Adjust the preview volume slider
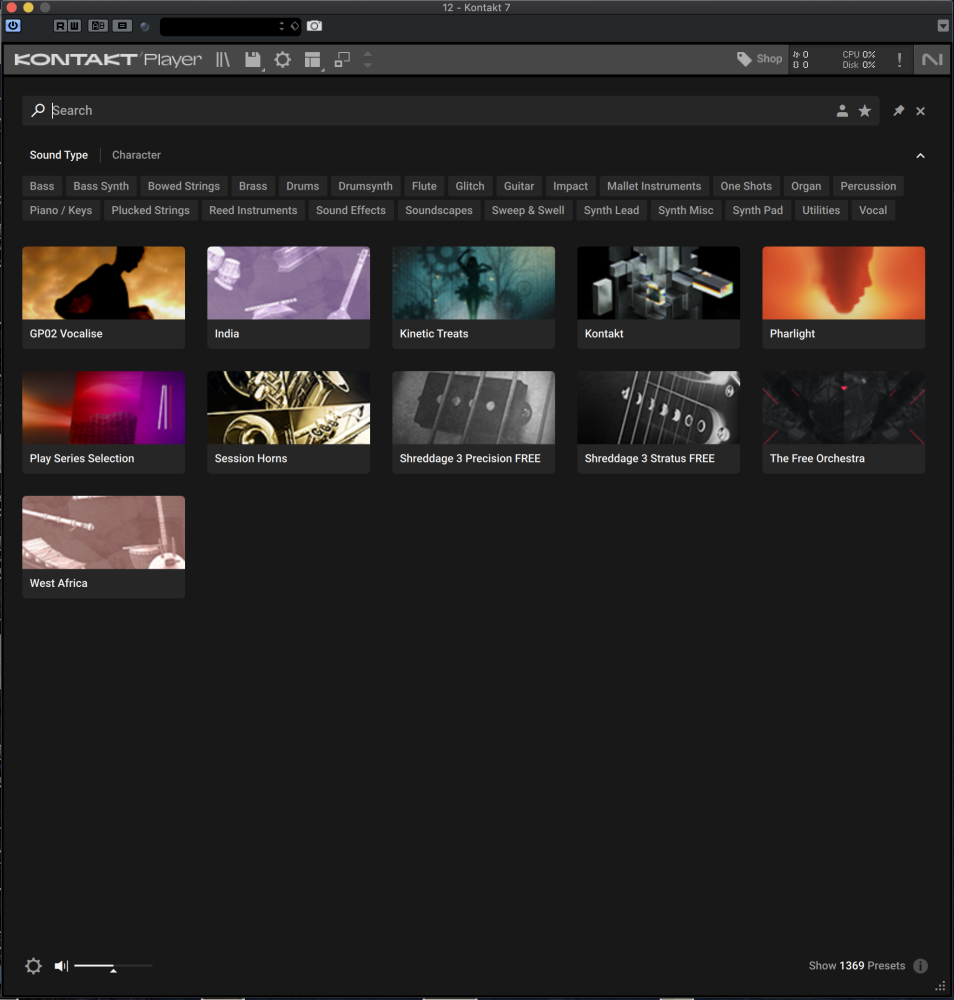The image size is (954, 1000). (113, 966)
